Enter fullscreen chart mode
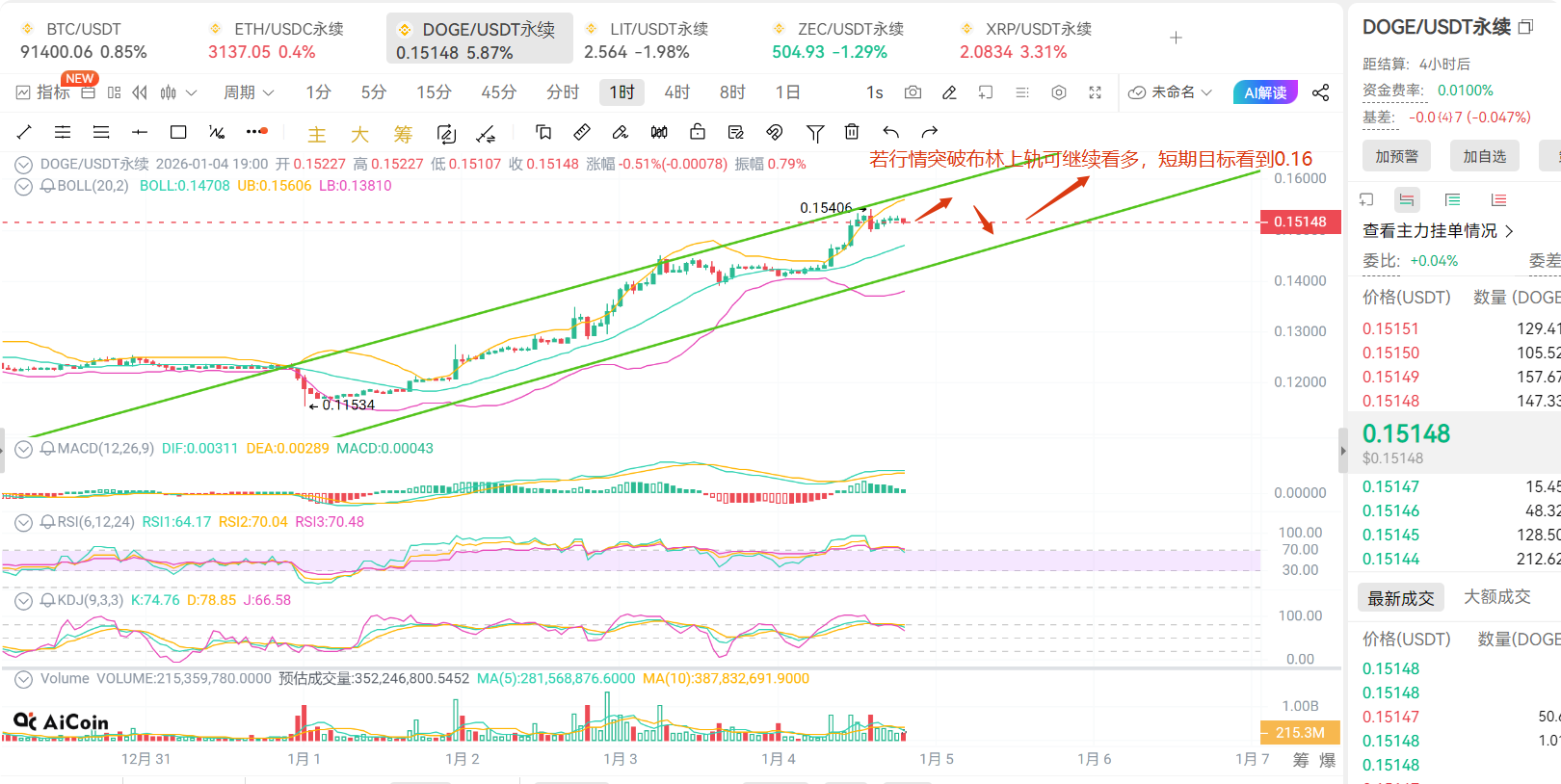Image resolution: width=1561 pixels, height=784 pixels. (1095, 92)
